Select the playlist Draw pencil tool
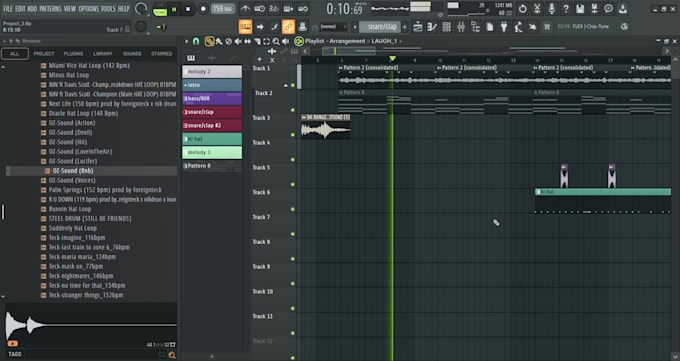This screenshot has height=361, width=680. (x=209, y=41)
